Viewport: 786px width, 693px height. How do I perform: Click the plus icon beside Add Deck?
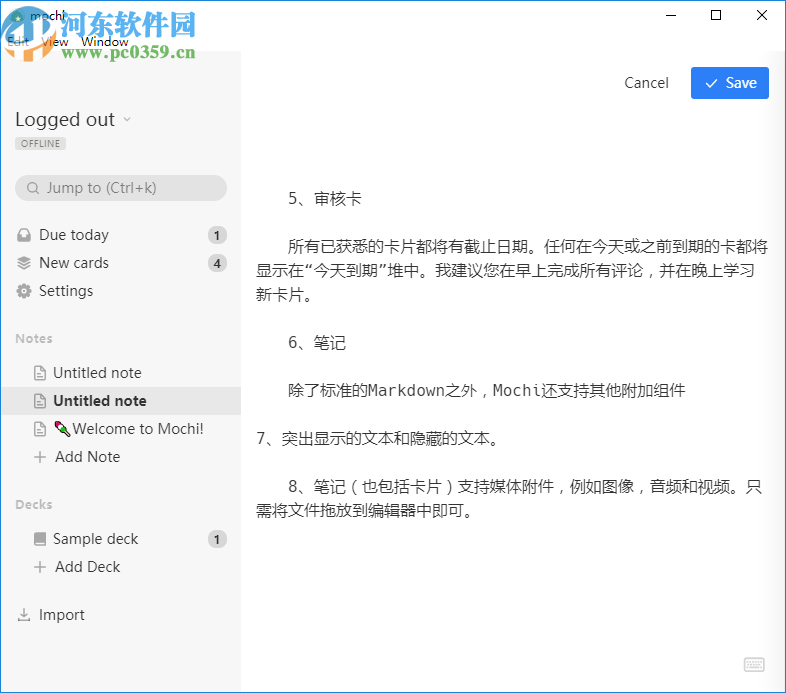40,567
